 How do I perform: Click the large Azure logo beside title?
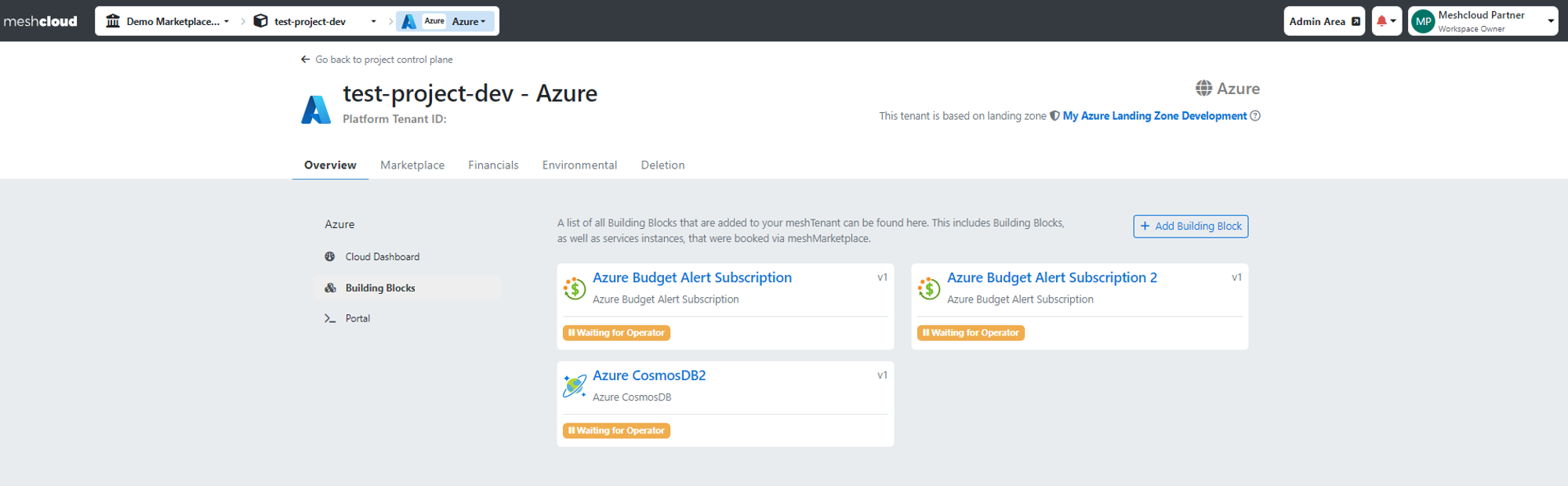point(316,109)
